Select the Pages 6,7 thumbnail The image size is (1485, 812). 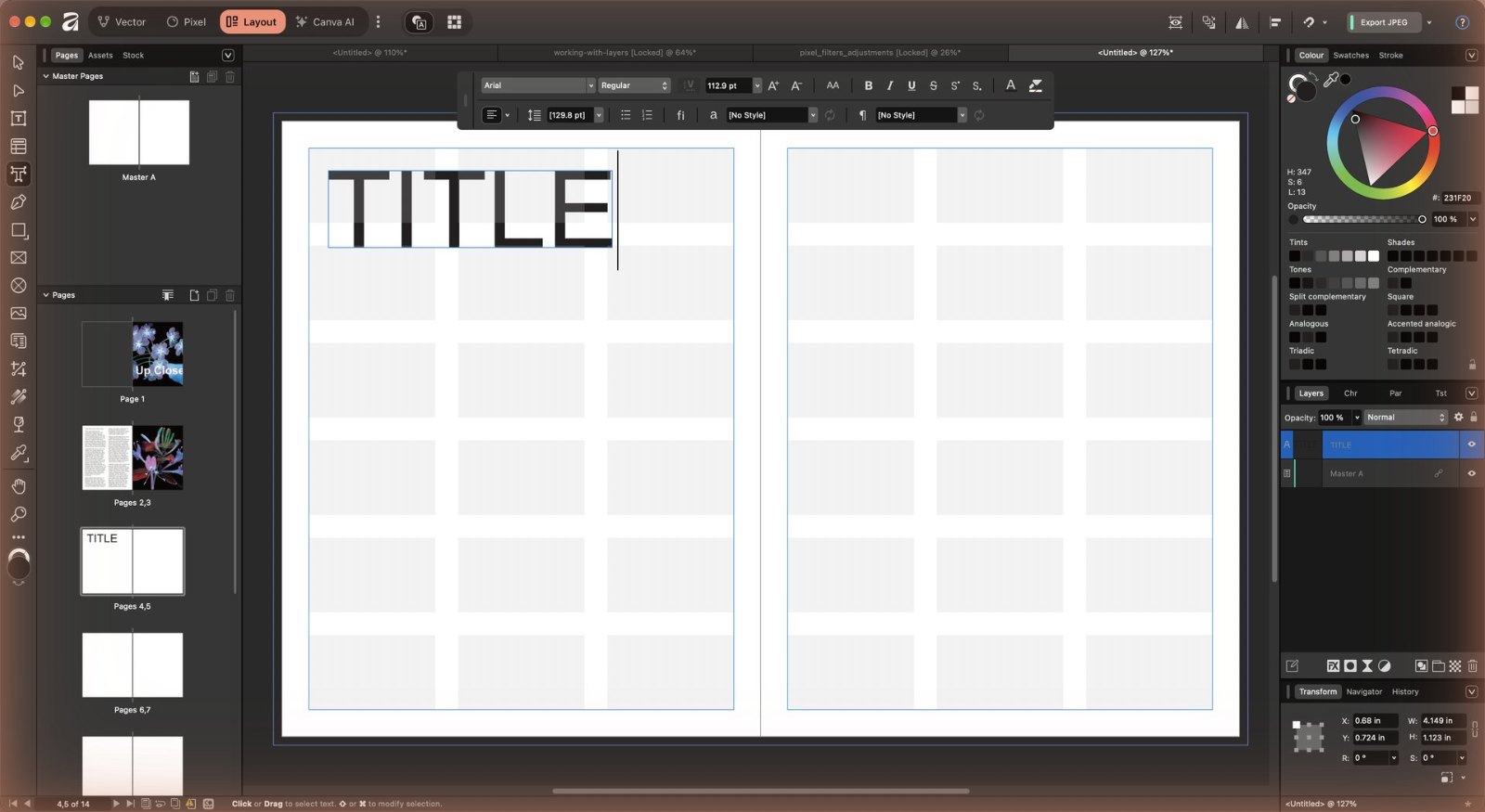click(133, 665)
